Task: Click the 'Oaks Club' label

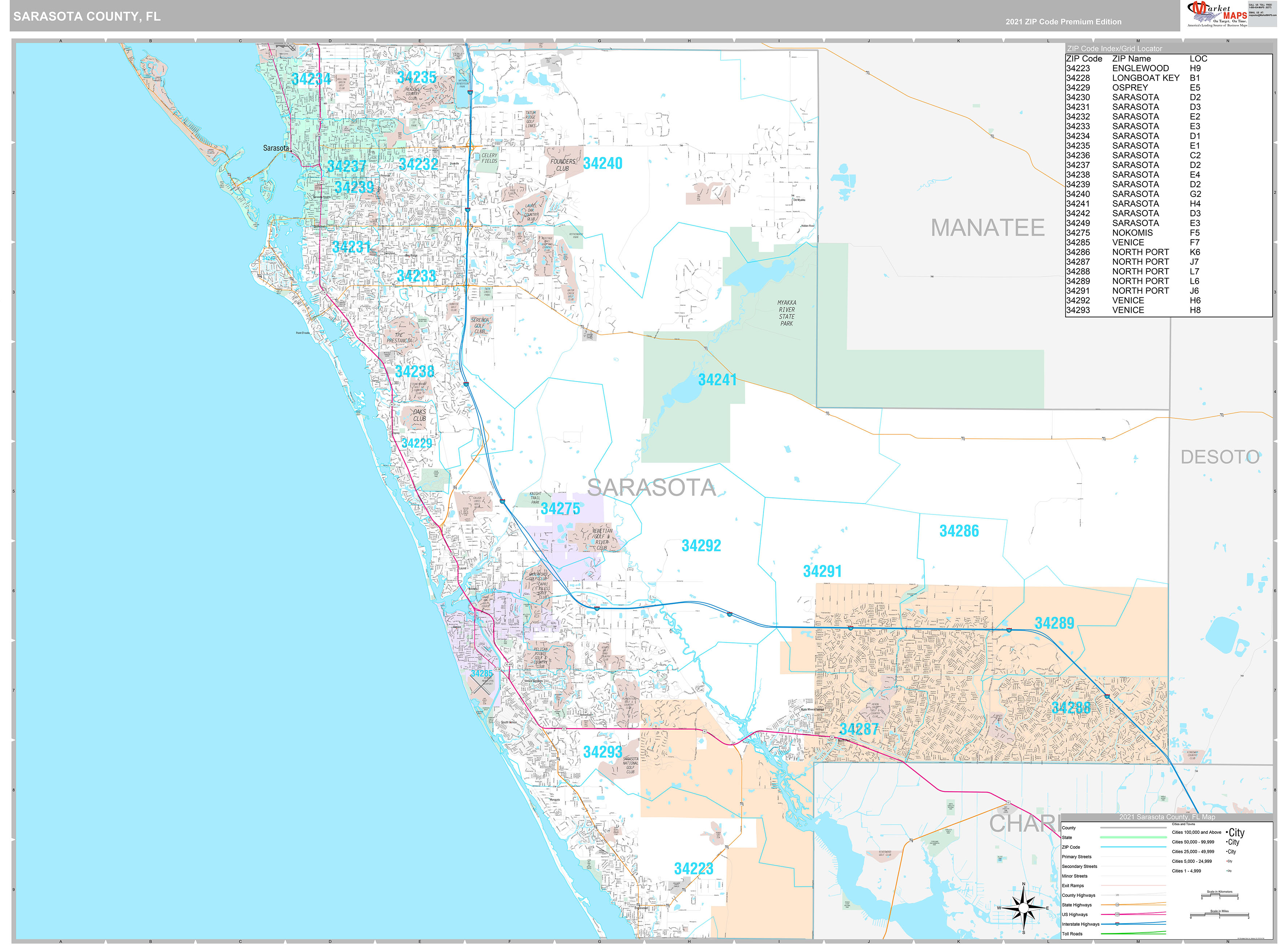Action: (420, 415)
